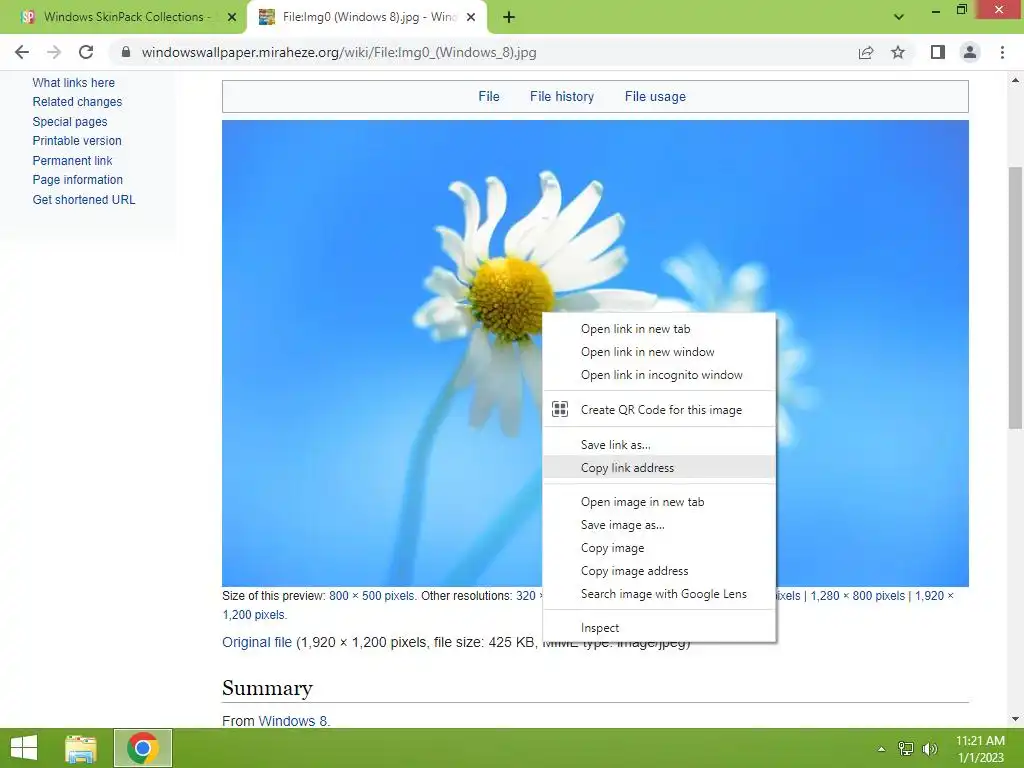This screenshot has height=768, width=1024.
Task: Select Copy link address
Action: (659, 468)
